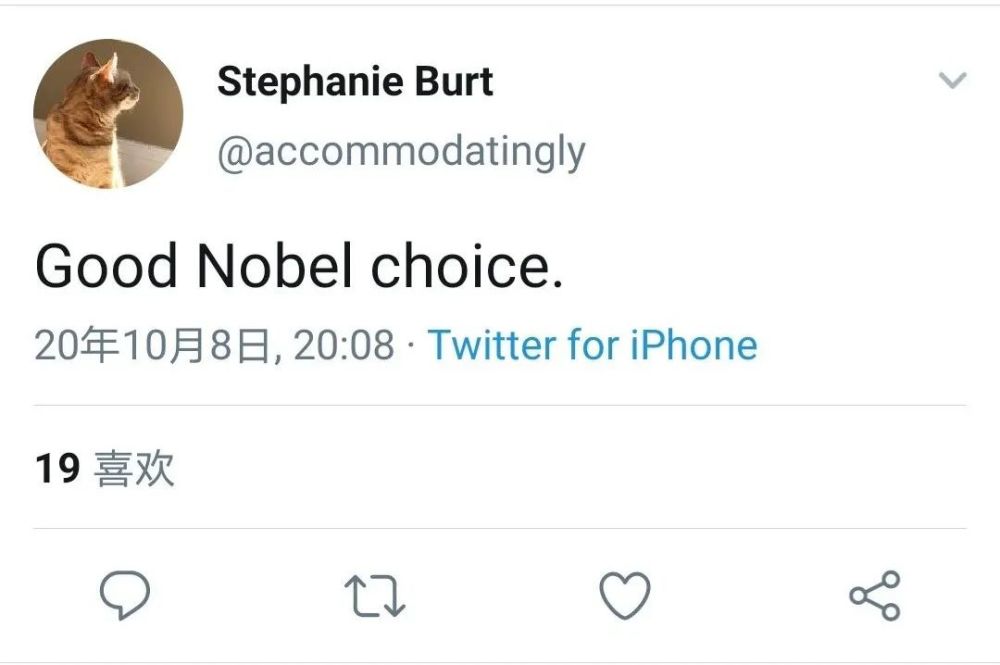The image size is (1000, 665).
Task: Like the tweet with the heart icon
Action: coord(625,596)
